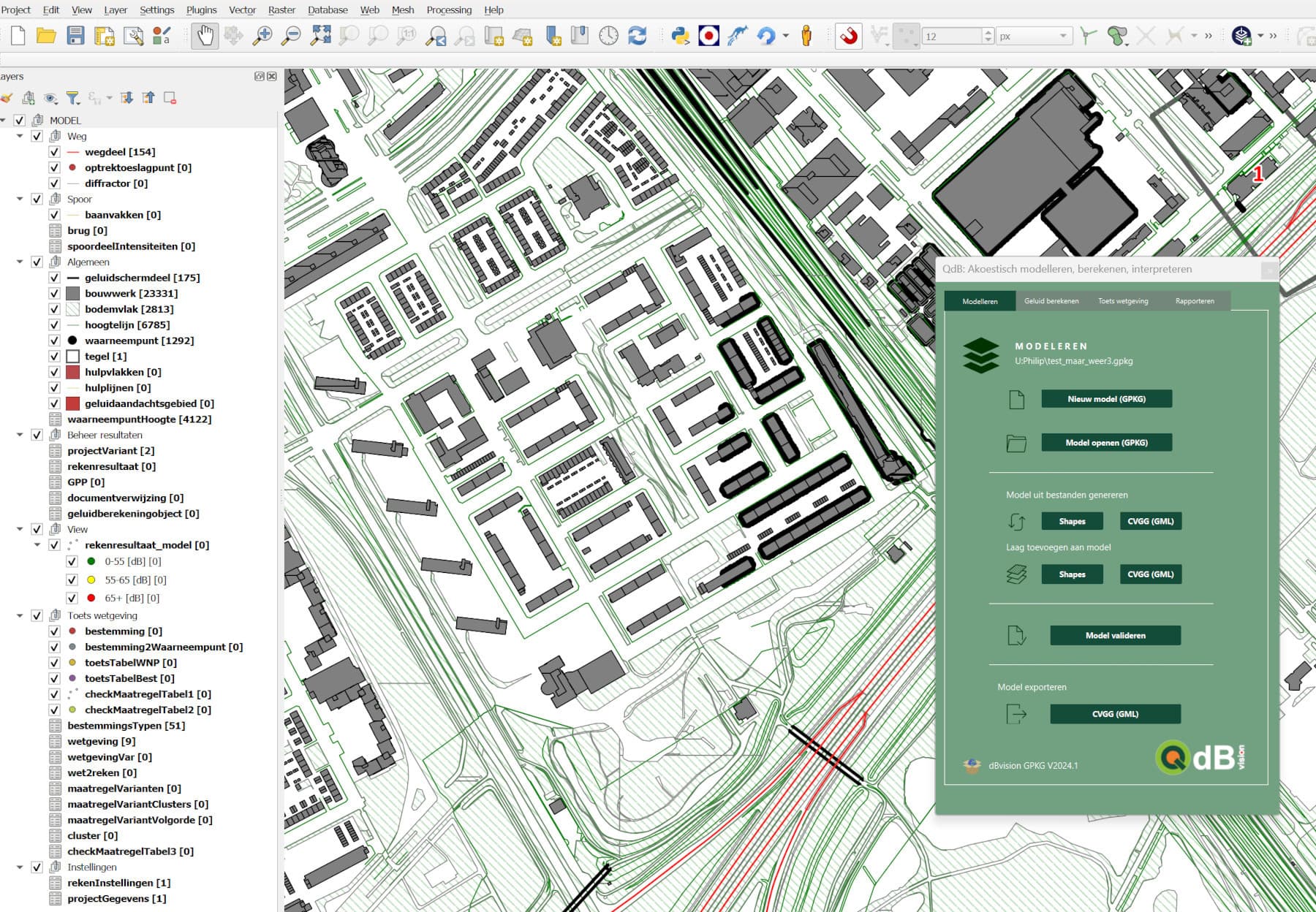This screenshot has width=1316, height=912.
Task: Switch to the Geluid berekenen tab
Action: (1051, 300)
